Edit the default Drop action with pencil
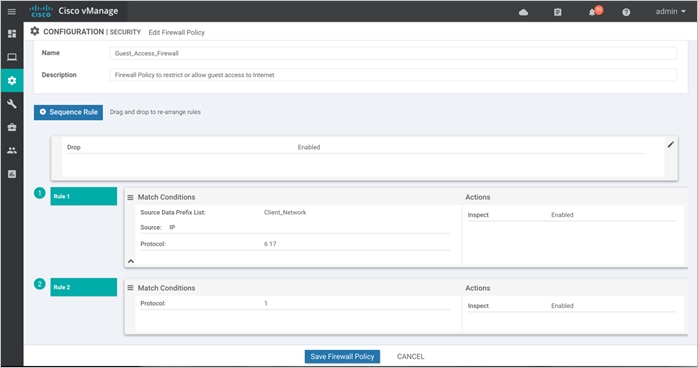698x368 pixels. [x=670, y=144]
